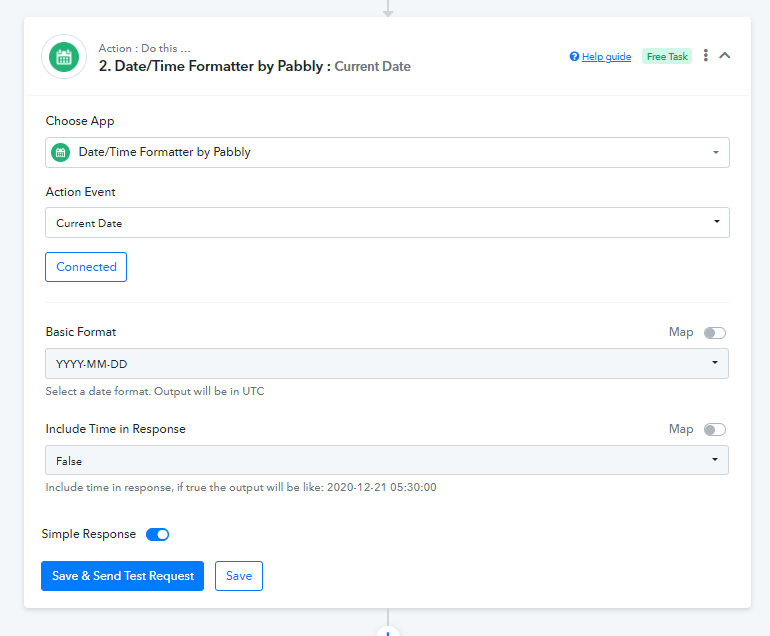This screenshot has height=636, width=770.
Task: Enable Map switch for Include Time in Response
Action: pos(714,430)
